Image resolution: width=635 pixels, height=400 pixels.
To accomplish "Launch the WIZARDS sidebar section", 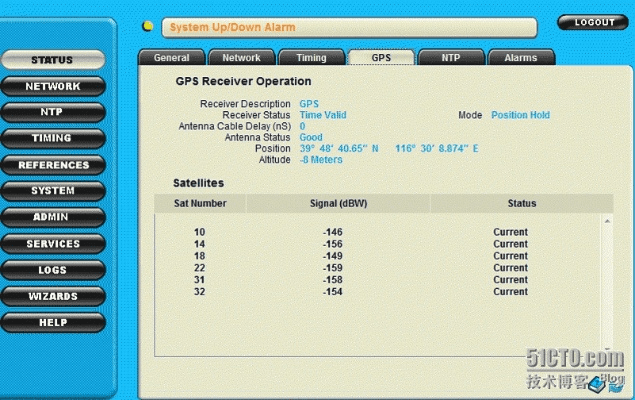I will pos(52,297).
